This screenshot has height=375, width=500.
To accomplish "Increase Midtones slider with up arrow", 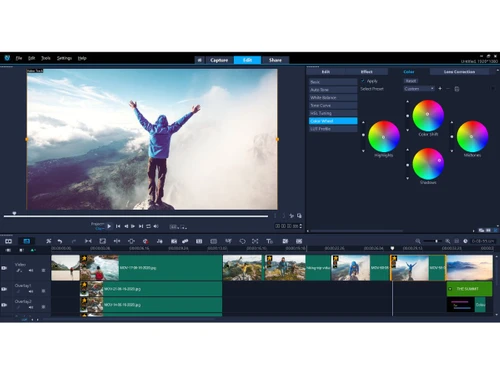I will tap(452, 123).
